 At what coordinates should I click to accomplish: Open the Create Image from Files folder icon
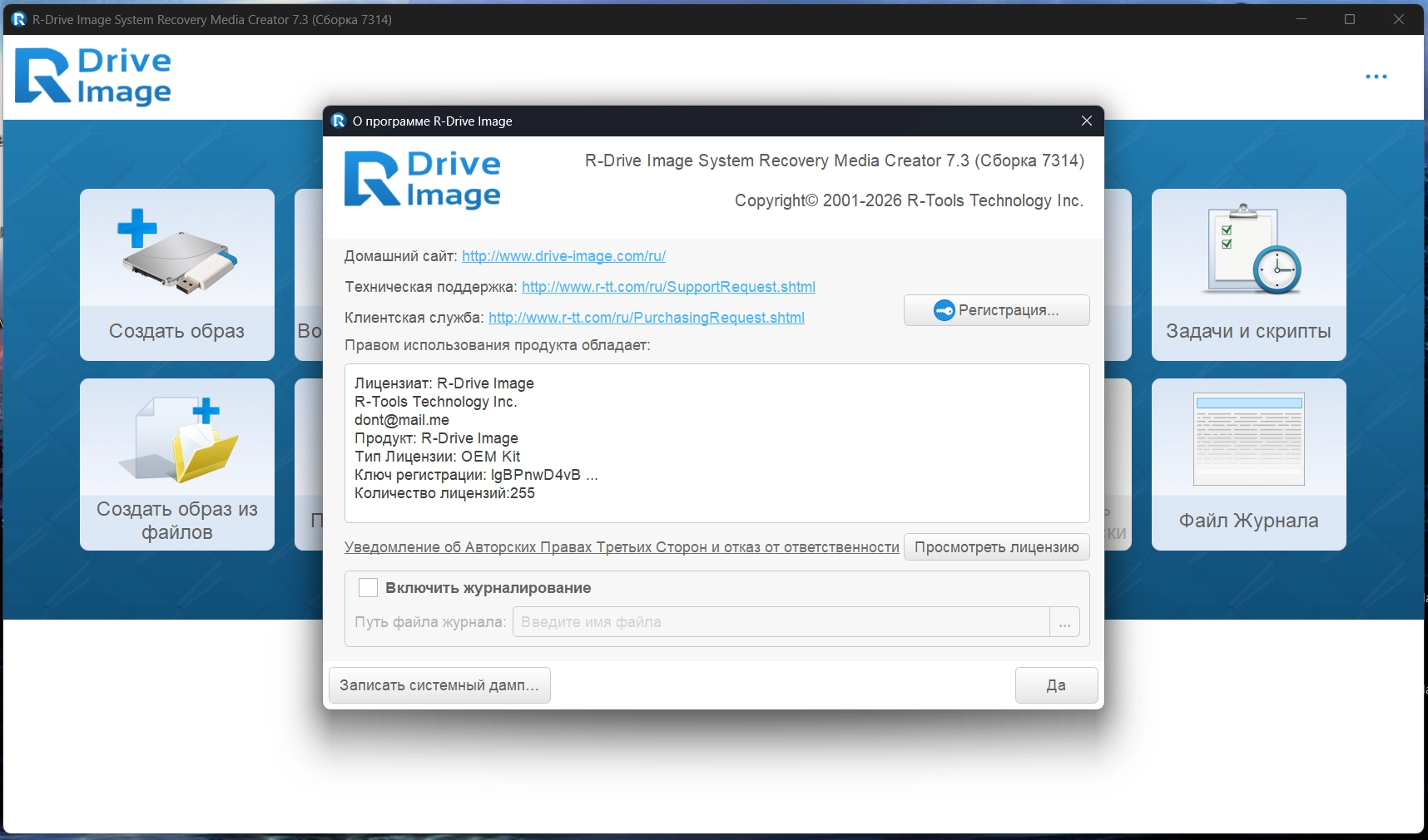179,440
